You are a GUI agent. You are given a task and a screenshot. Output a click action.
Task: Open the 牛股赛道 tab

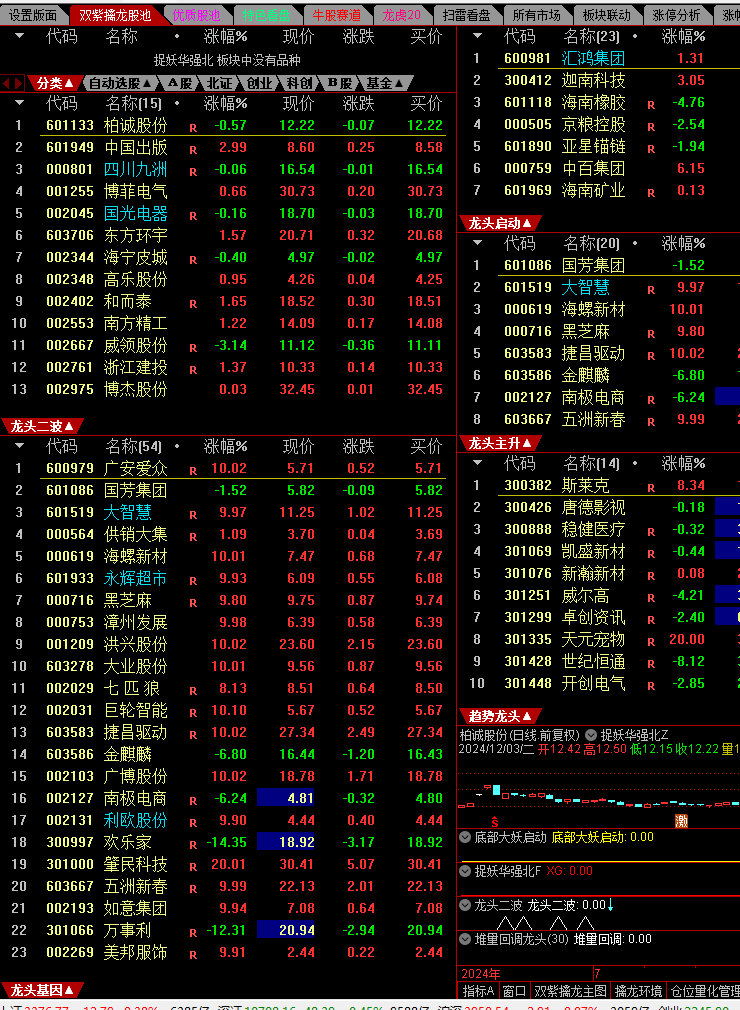pyautogui.click(x=336, y=15)
